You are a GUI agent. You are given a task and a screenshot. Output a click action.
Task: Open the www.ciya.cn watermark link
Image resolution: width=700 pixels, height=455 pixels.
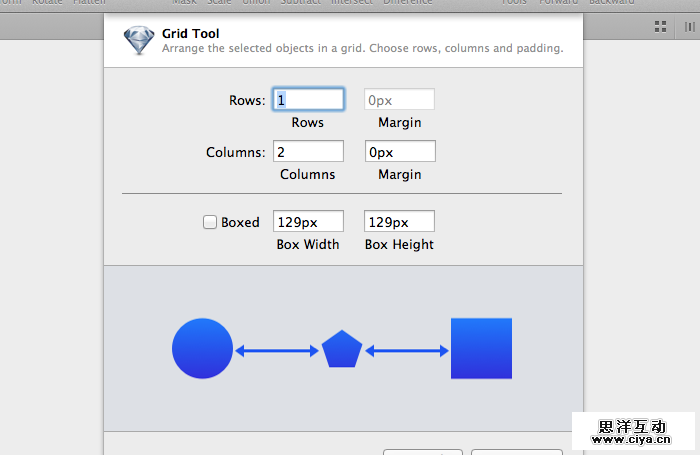pyautogui.click(x=633, y=437)
